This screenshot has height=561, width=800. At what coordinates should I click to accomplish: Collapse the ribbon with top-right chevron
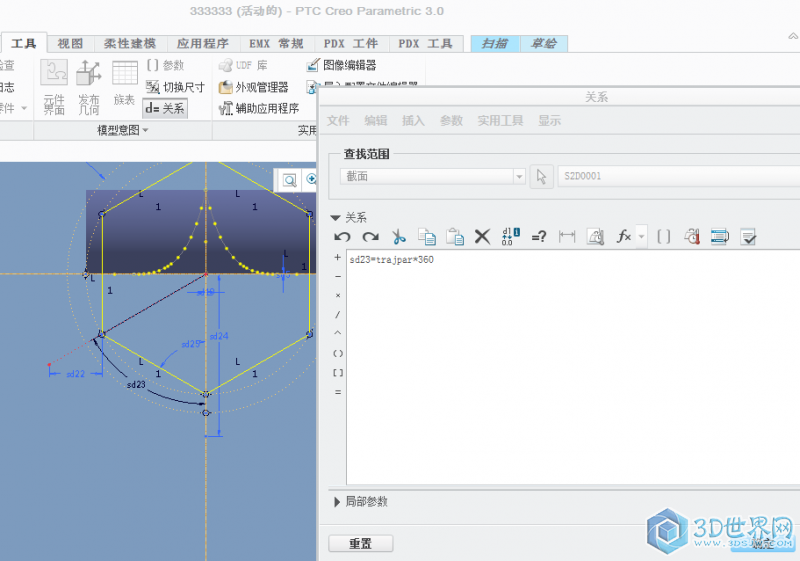(793, 36)
